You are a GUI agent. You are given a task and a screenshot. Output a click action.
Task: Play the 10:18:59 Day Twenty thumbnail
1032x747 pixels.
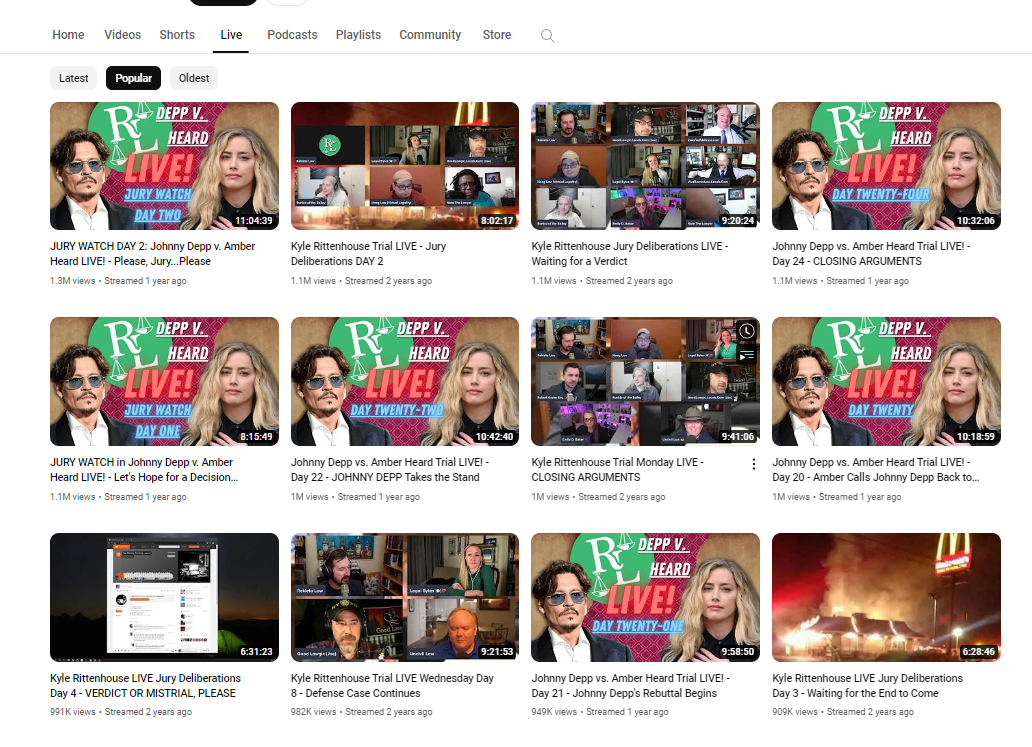tap(887, 382)
